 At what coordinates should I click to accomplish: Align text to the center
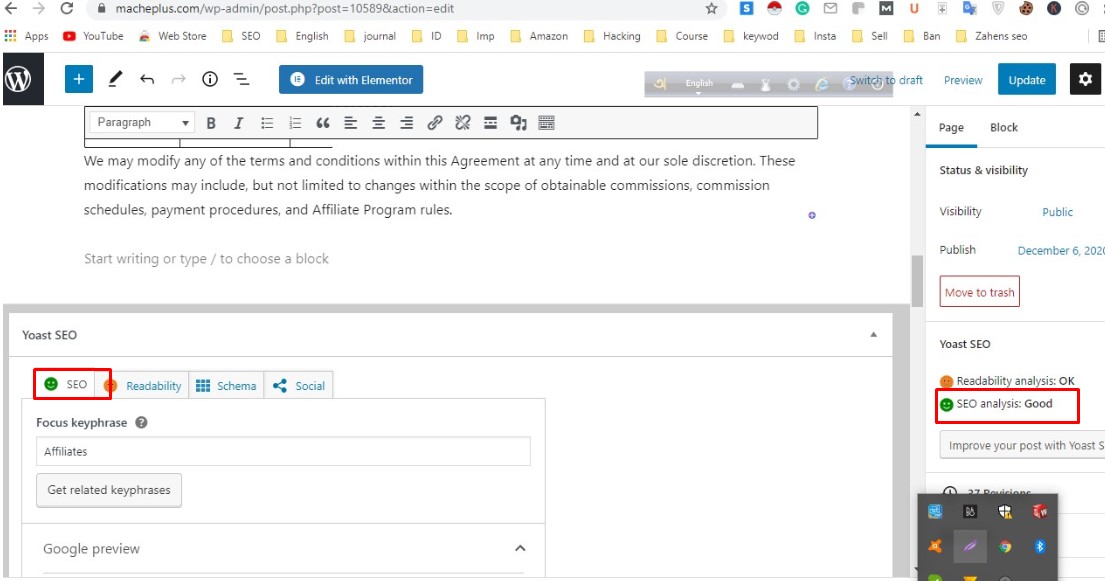point(378,122)
